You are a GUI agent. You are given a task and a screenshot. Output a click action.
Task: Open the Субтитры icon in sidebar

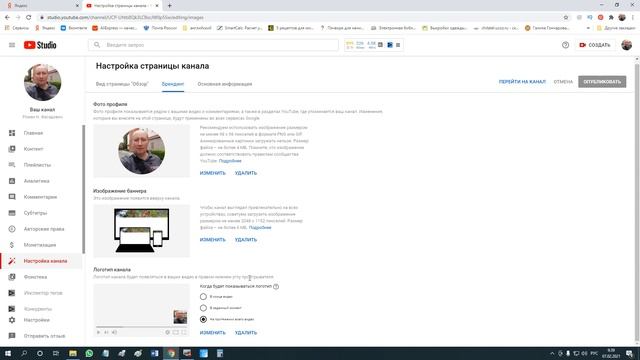click(12, 213)
